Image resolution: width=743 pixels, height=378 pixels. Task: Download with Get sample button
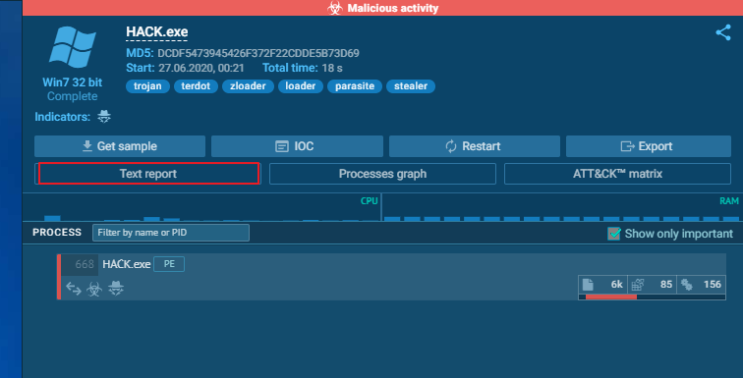pos(120,146)
